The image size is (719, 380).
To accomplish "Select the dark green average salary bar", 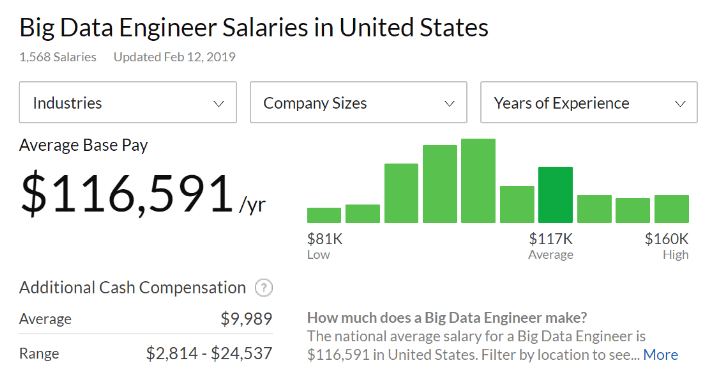I will [555, 195].
